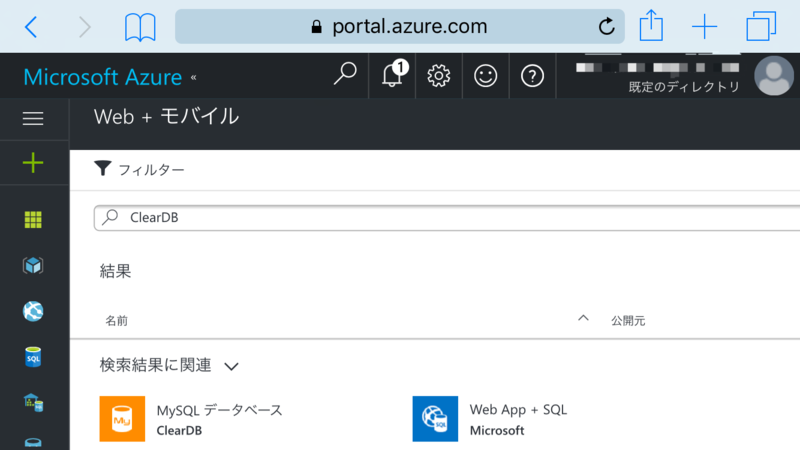Screen dimensions: 800x450
Task: Collapse sidebar with double chevron
Action: (194, 78)
